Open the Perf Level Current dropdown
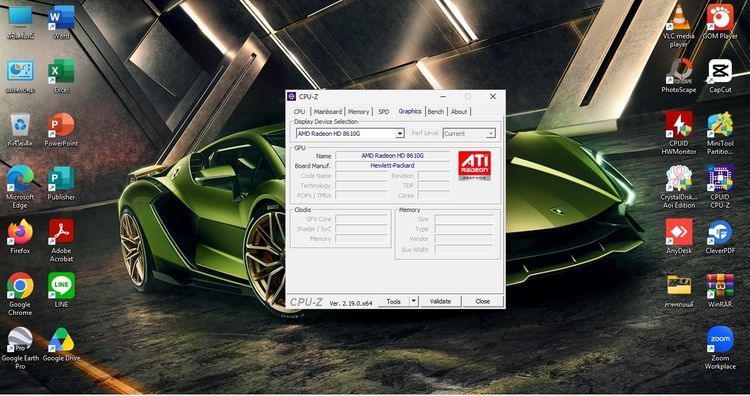The image size is (750, 396). pos(491,134)
